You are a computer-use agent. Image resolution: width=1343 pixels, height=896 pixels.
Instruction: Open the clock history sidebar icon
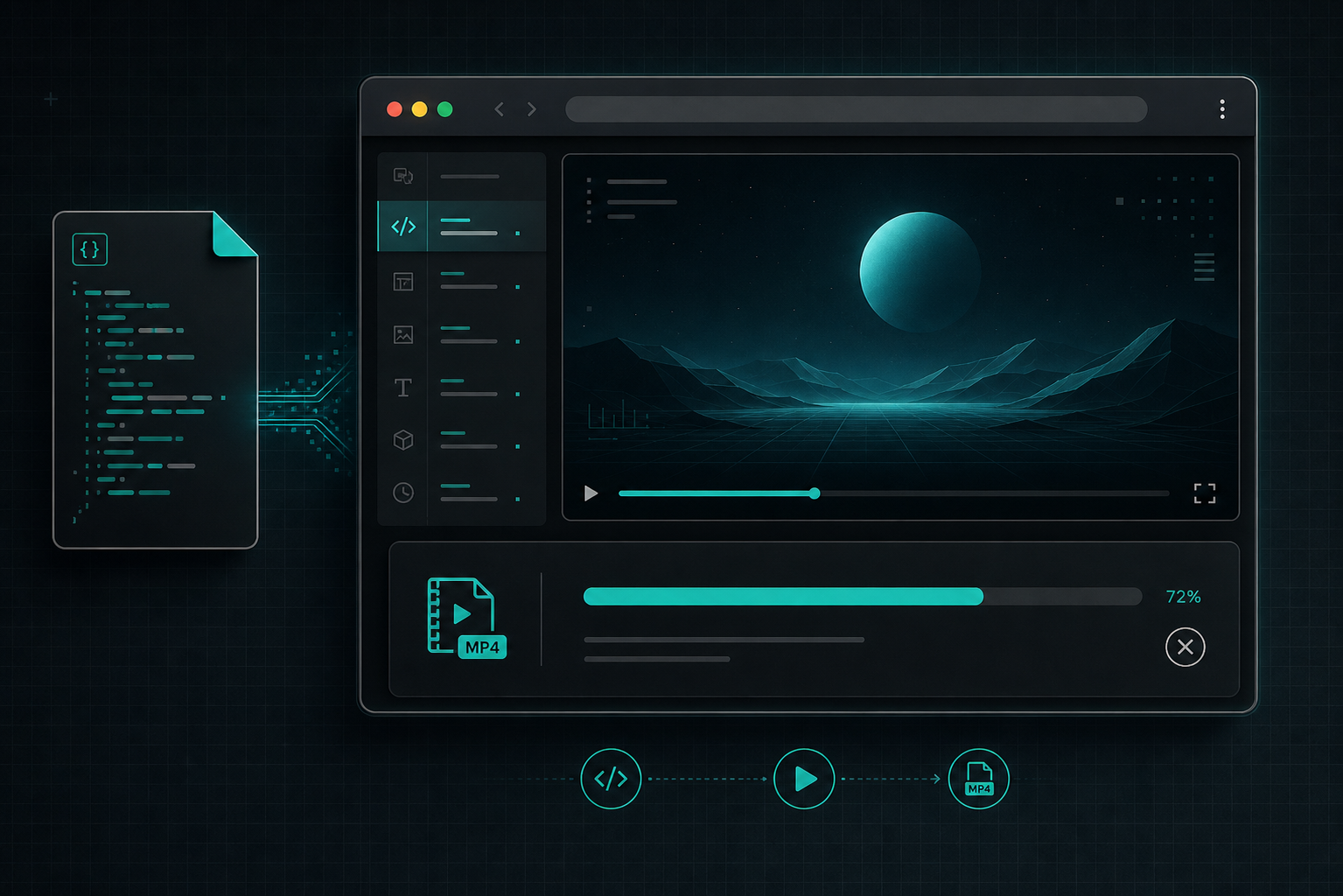pos(403,493)
